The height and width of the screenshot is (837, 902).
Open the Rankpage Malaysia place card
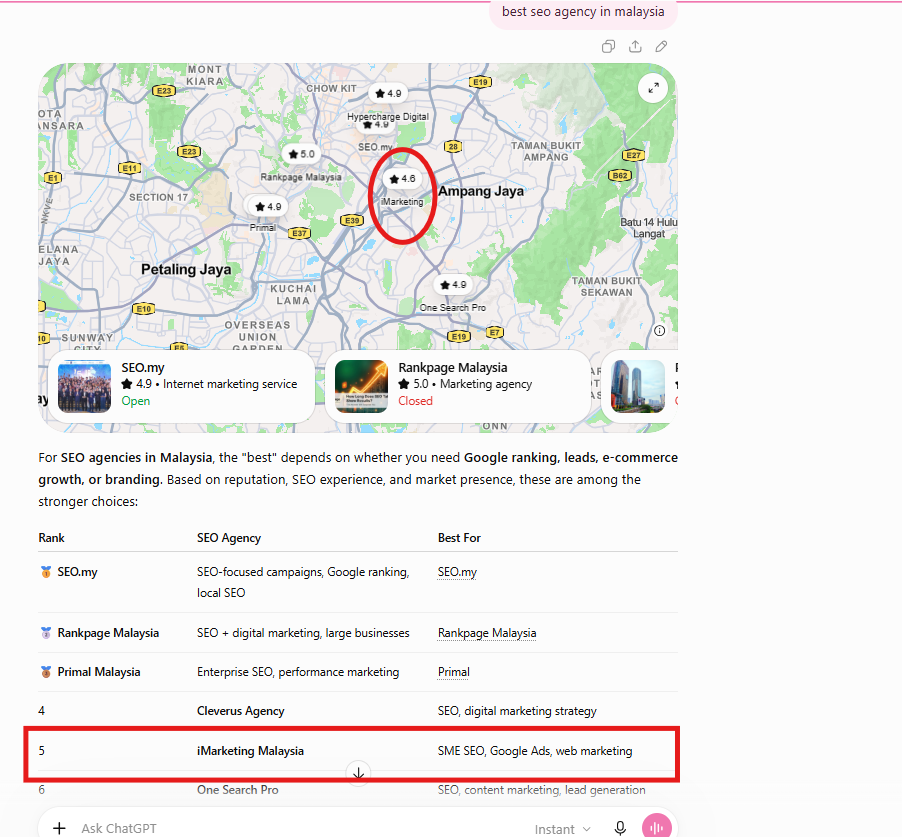tap(458, 387)
